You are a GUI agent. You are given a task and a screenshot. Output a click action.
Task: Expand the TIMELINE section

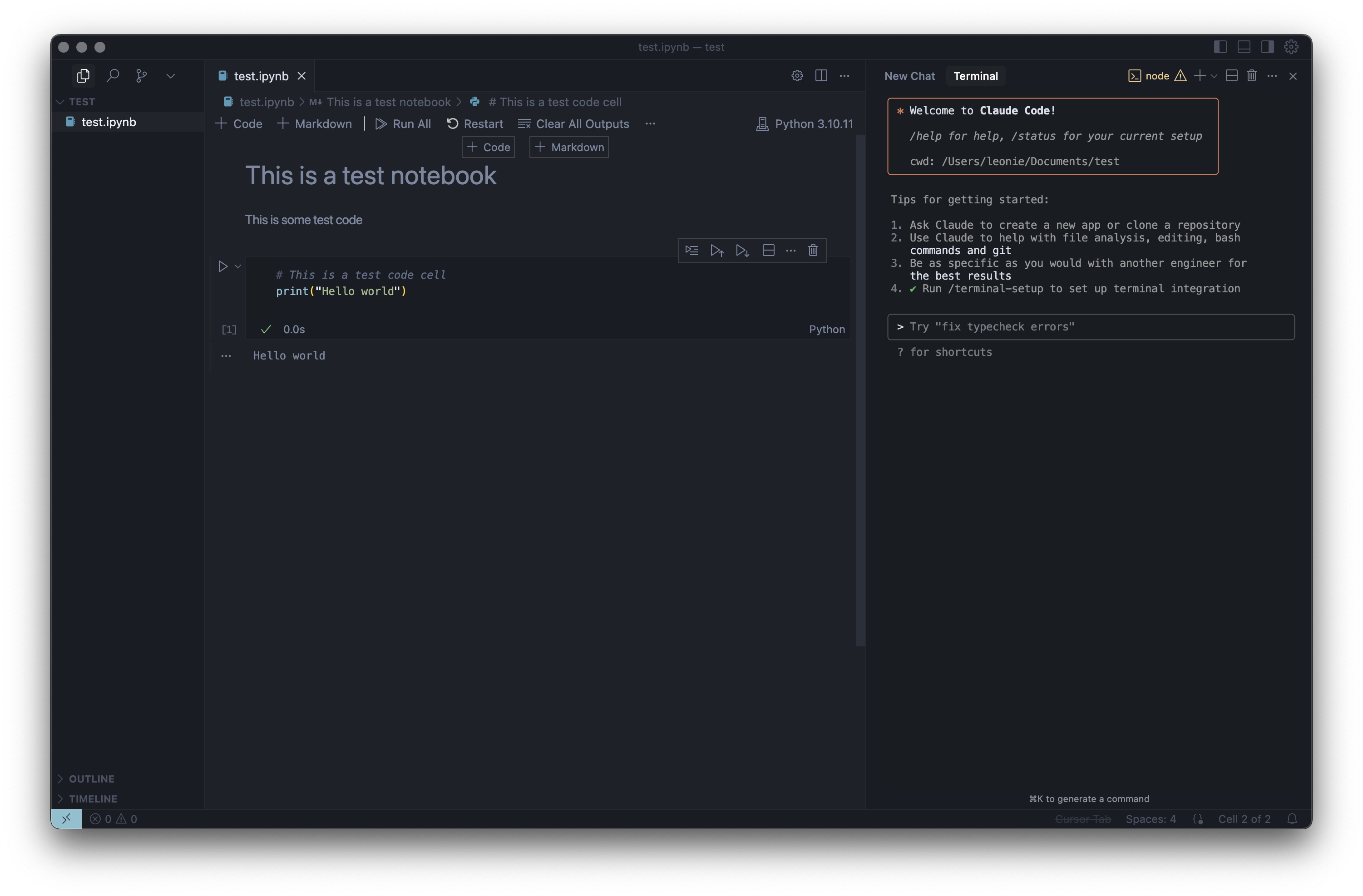tap(93, 799)
